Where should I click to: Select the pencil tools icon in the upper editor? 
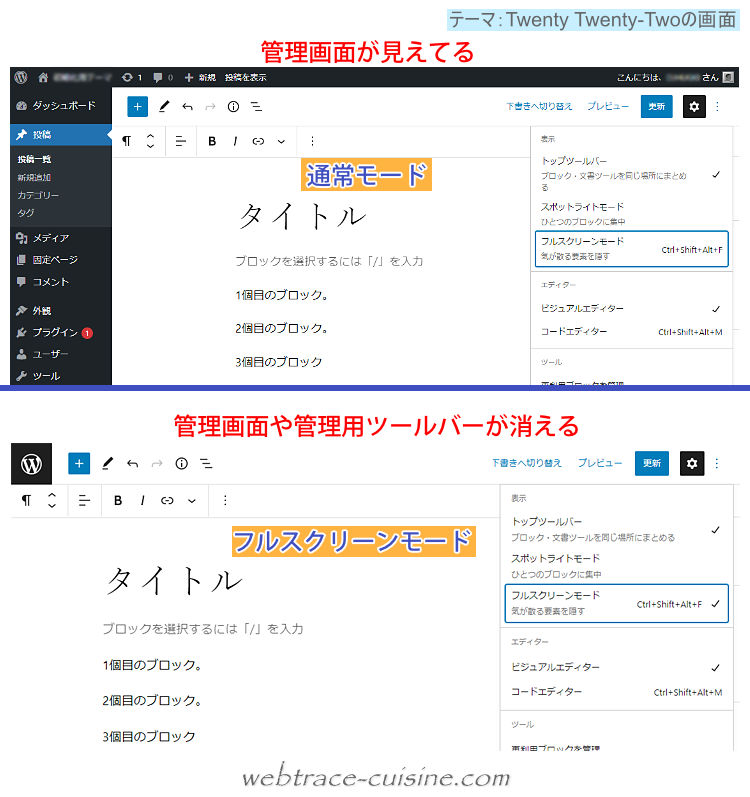[x=164, y=107]
